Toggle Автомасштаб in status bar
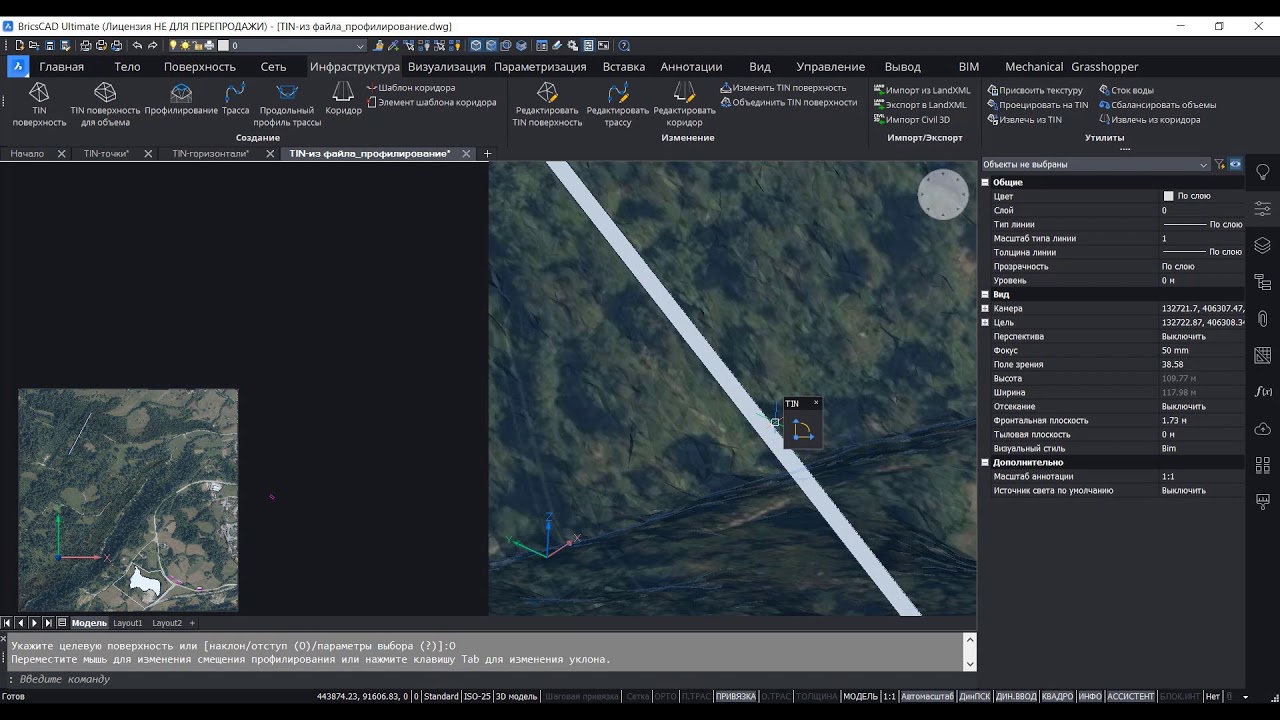This screenshot has height=720, width=1280. (927, 697)
